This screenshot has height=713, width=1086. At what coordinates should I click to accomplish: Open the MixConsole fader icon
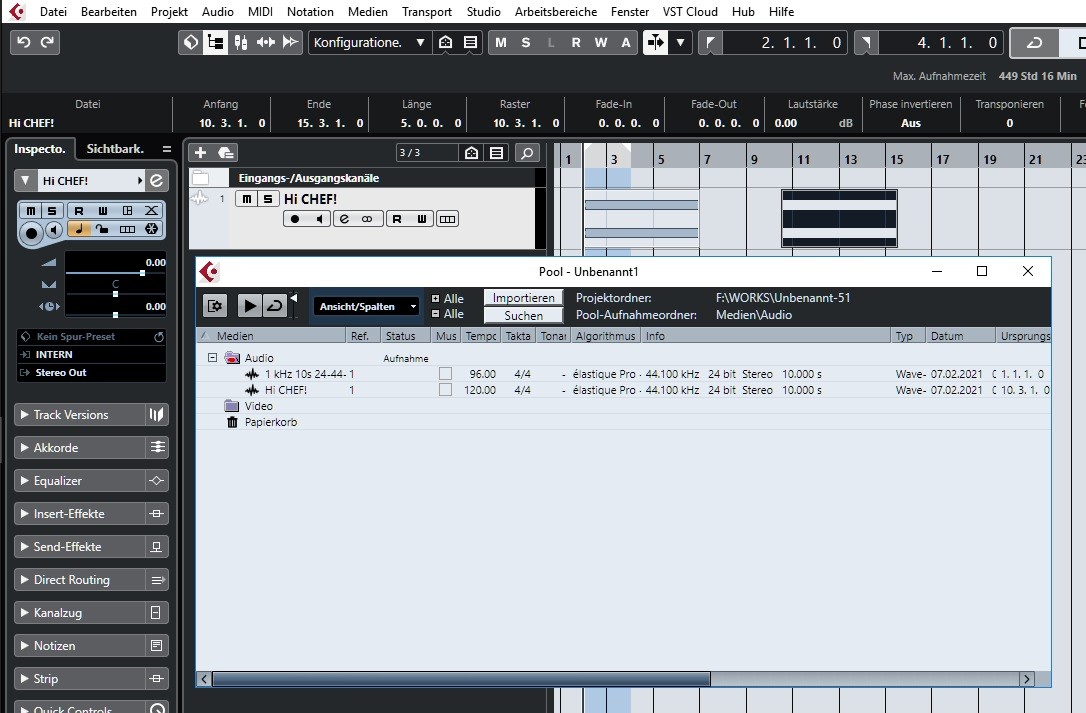[x=240, y=42]
